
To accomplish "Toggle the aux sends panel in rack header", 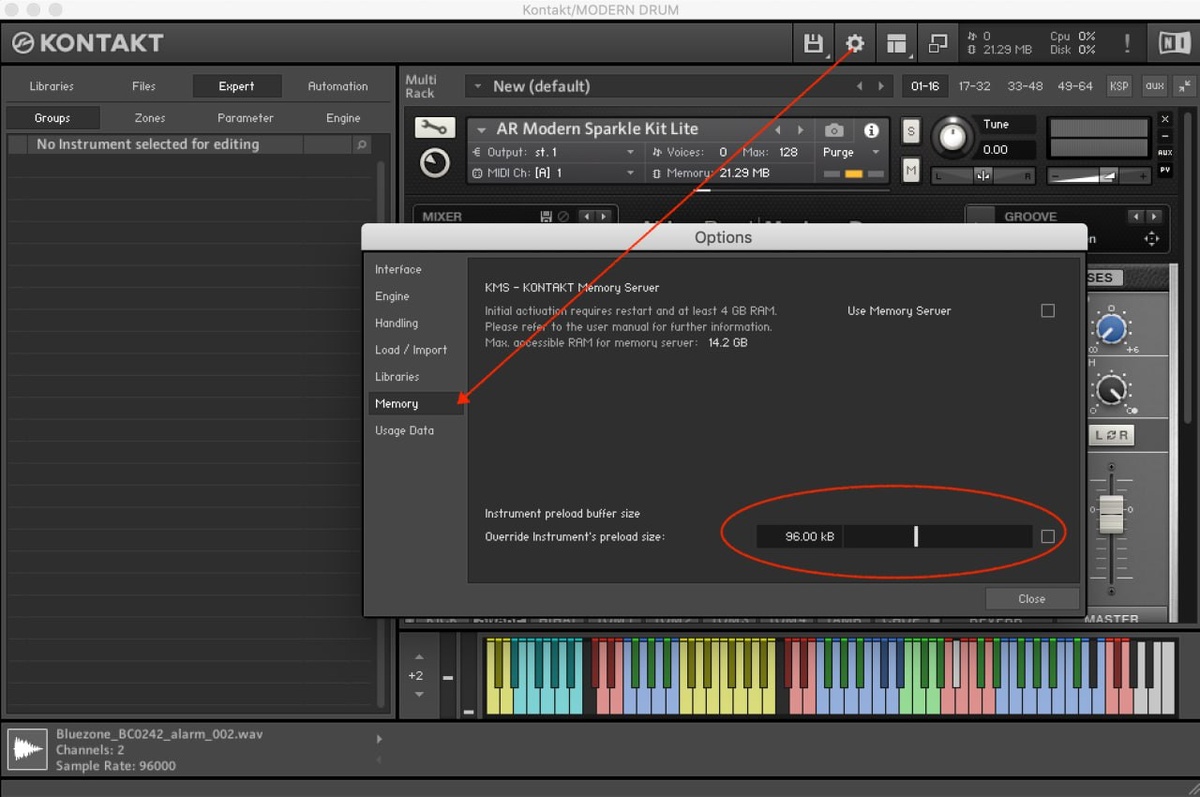I will (x=1155, y=86).
